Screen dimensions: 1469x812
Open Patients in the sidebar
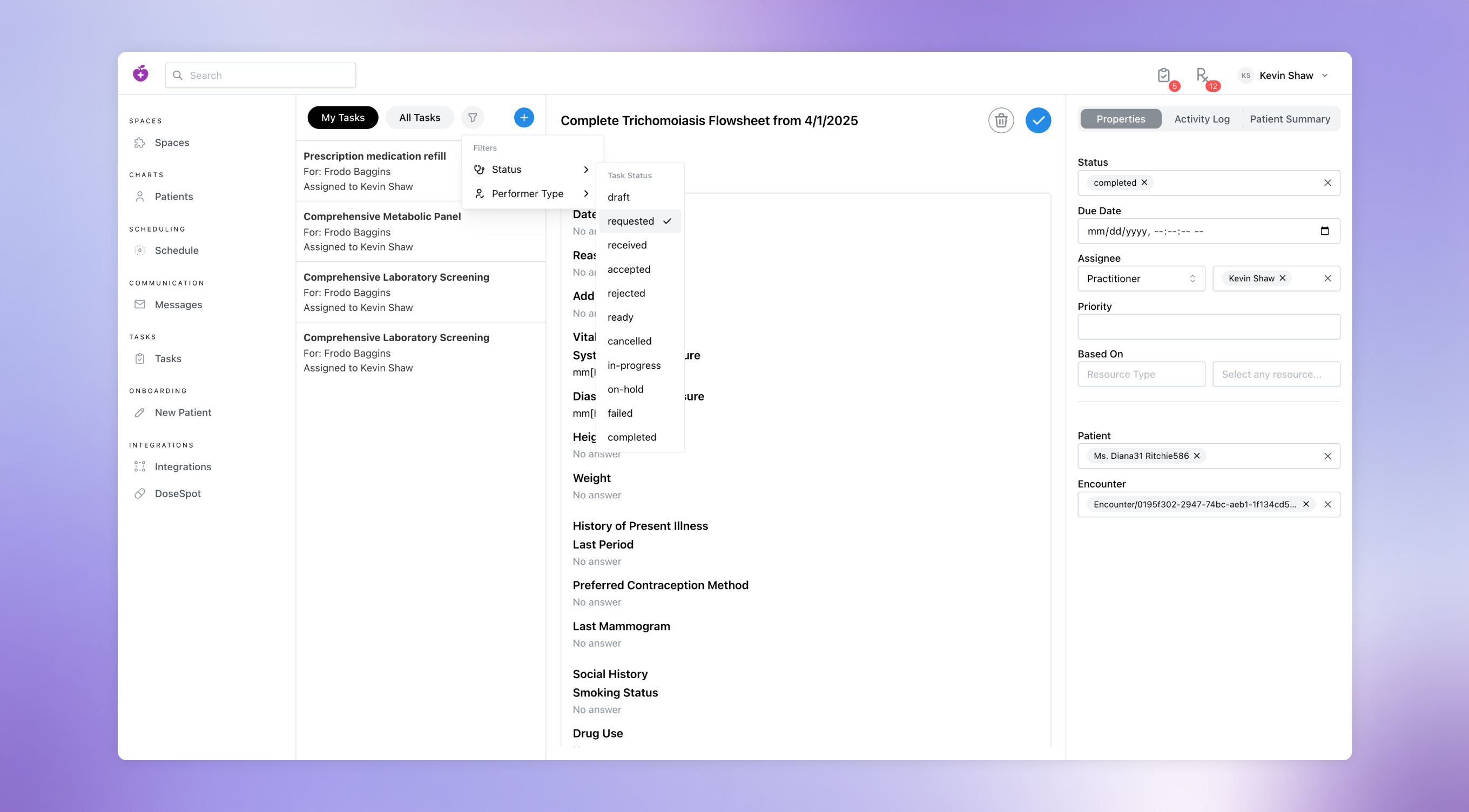coord(173,196)
